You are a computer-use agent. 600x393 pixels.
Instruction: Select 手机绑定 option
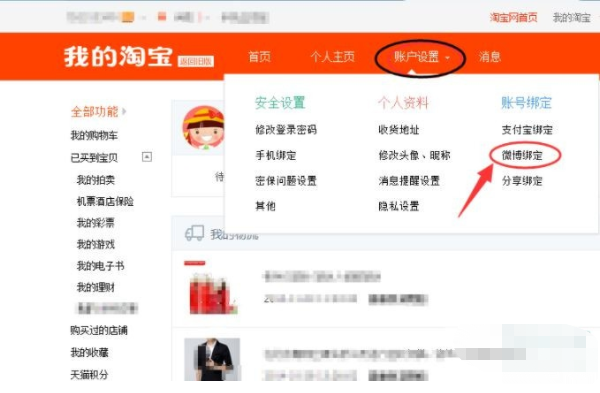coord(276,155)
